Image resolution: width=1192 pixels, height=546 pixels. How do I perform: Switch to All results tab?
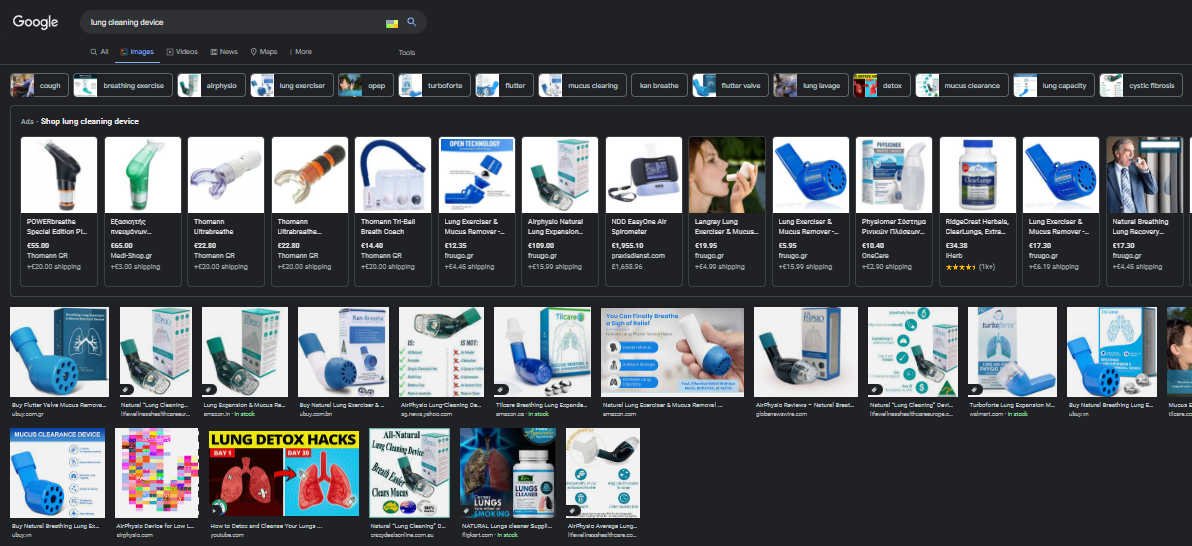tap(99, 52)
